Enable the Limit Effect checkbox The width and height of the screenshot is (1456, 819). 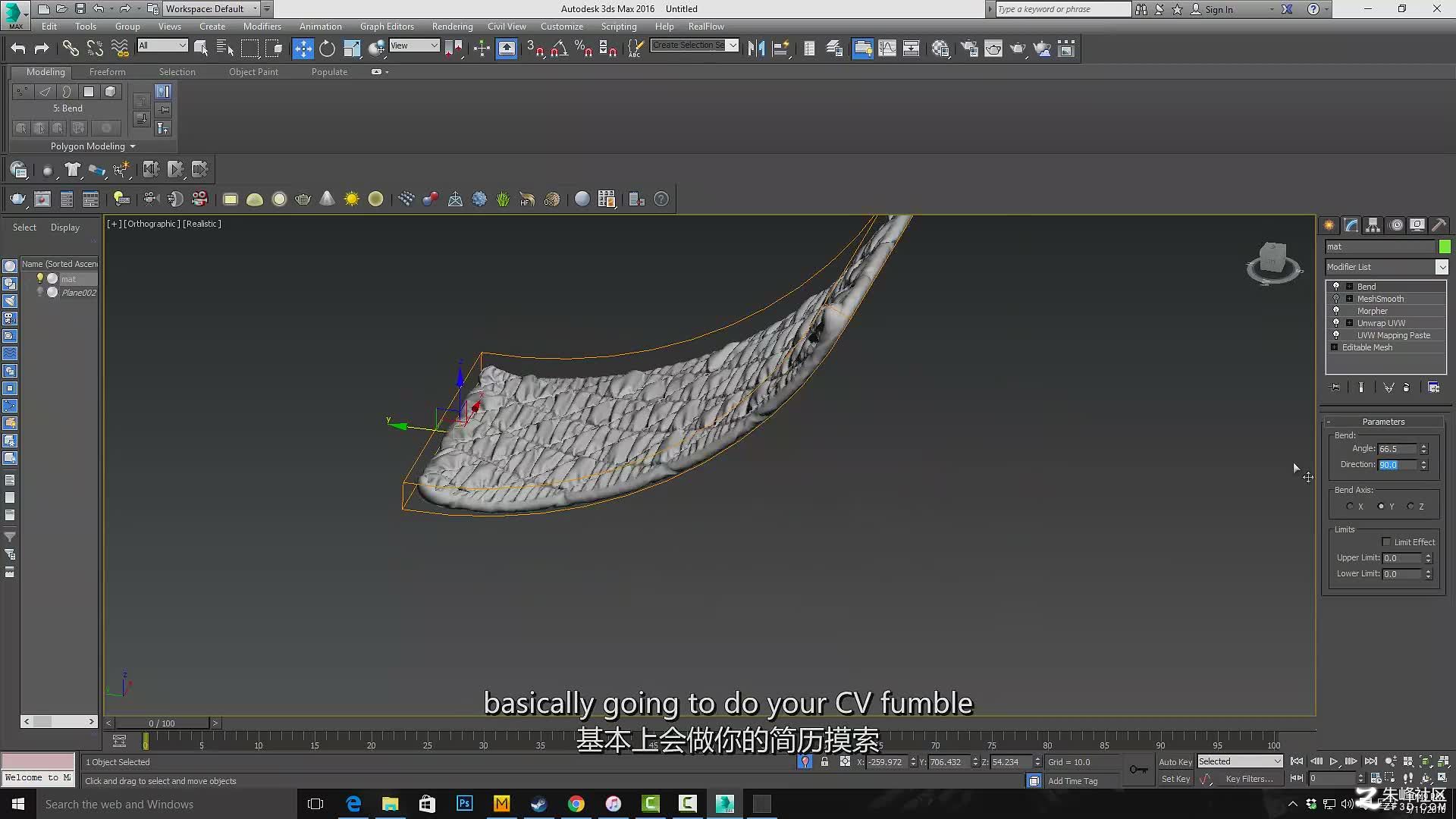[1386, 542]
